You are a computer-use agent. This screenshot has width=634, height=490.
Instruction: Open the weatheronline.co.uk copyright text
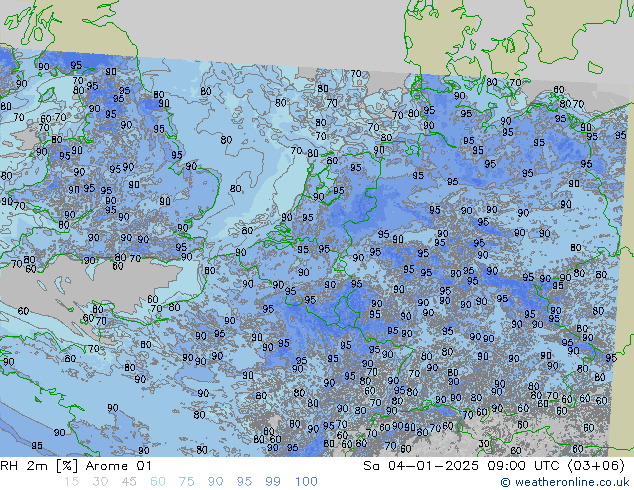pyautogui.click(x=564, y=482)
